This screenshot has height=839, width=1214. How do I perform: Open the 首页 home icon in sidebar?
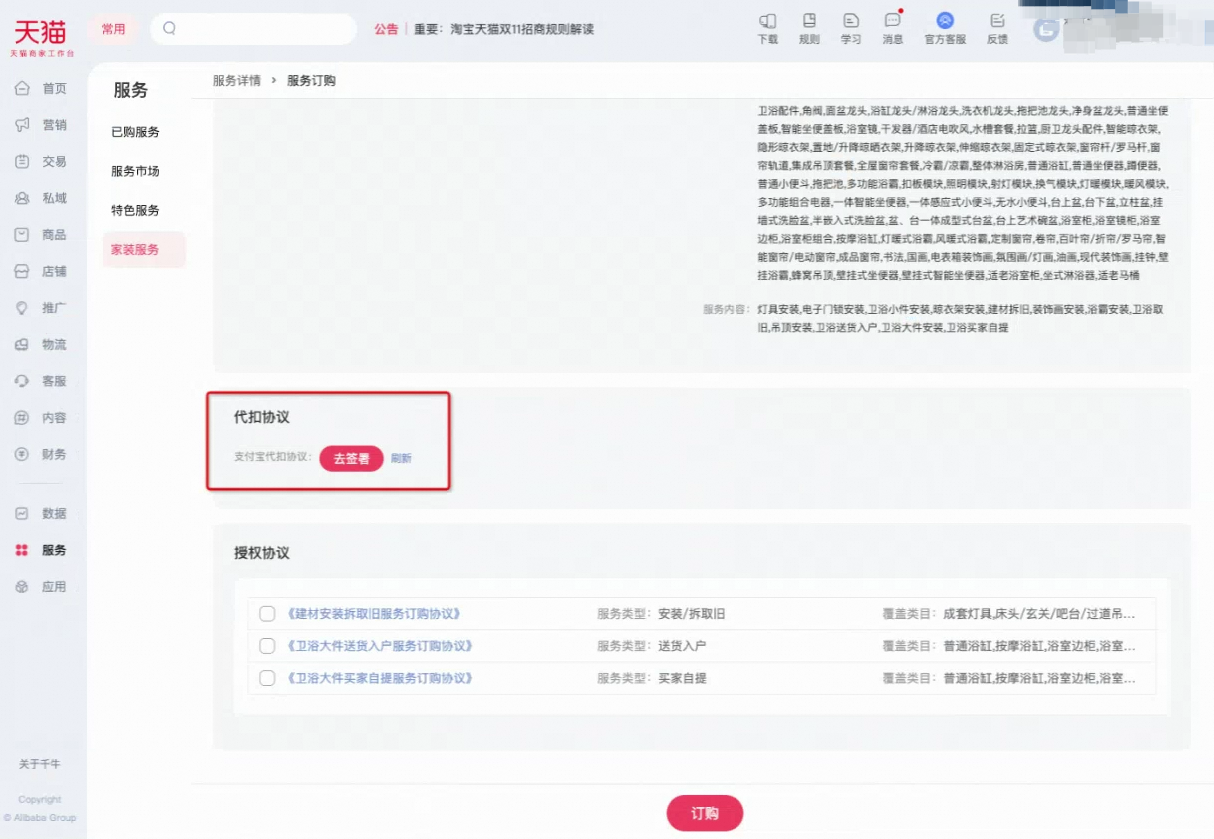22,88
